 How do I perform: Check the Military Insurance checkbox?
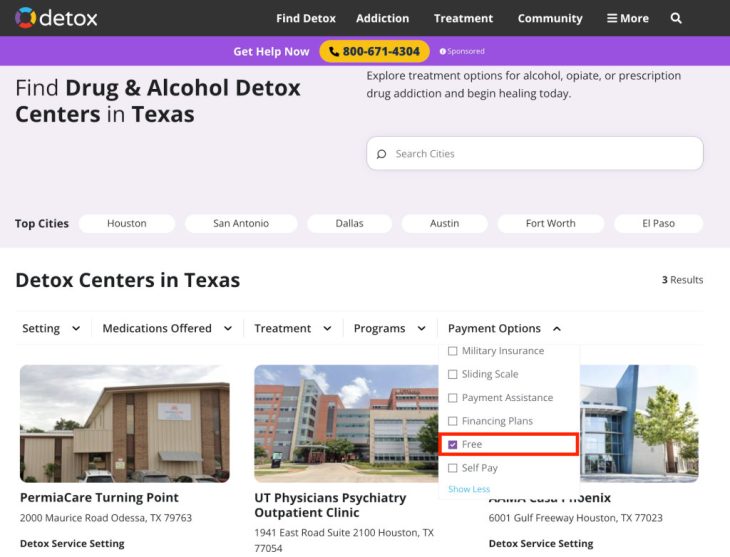click(452, 351)
